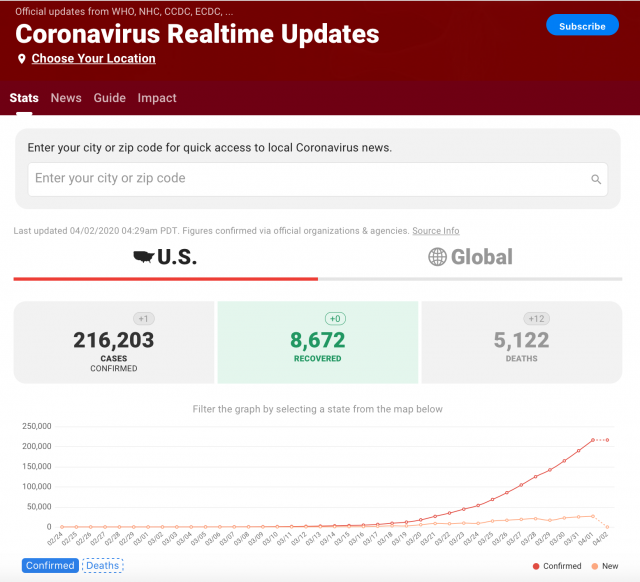Open the Source Info link

[436, 231]
